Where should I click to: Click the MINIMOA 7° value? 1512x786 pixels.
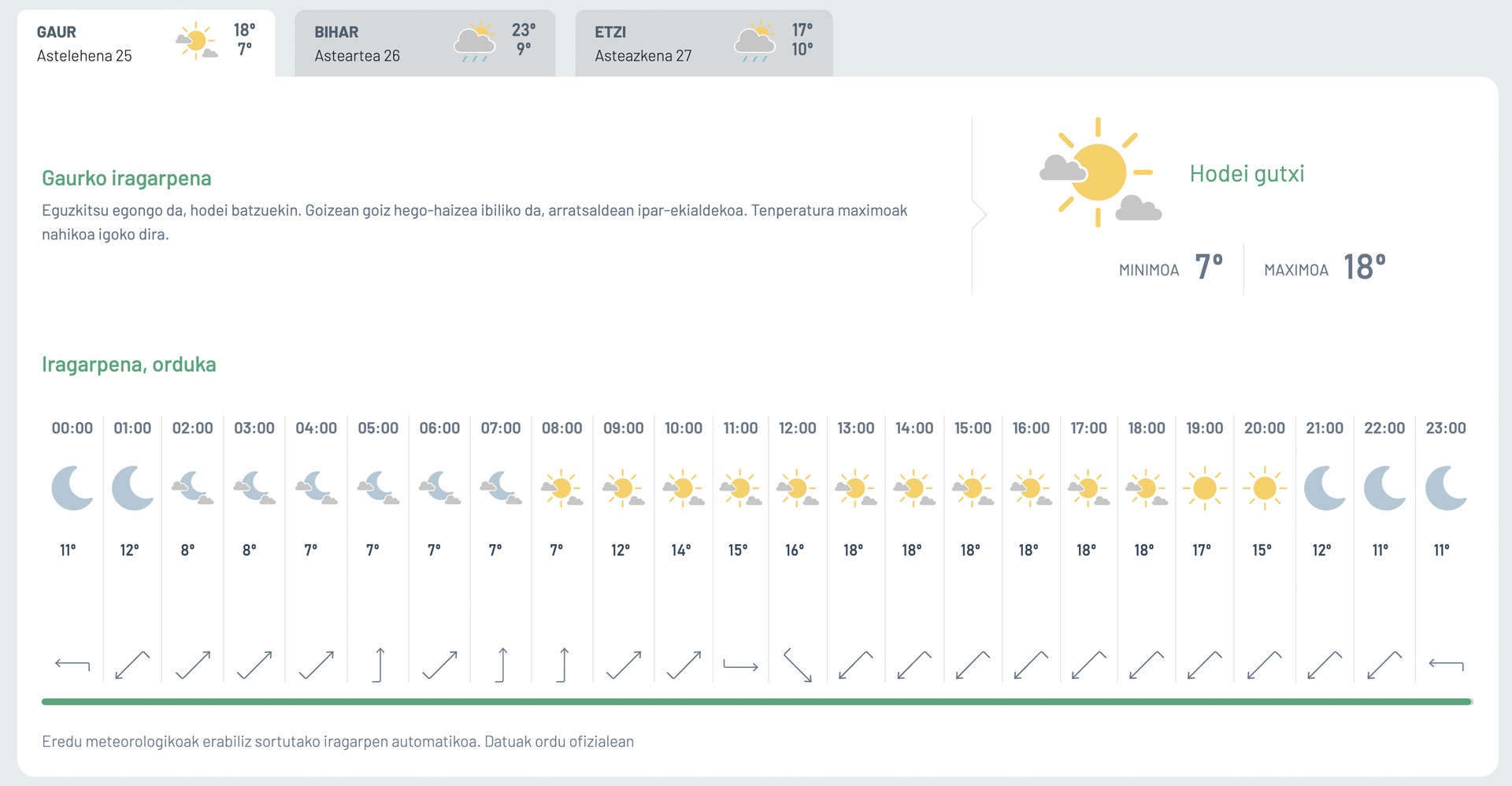tap(1209, 267)
